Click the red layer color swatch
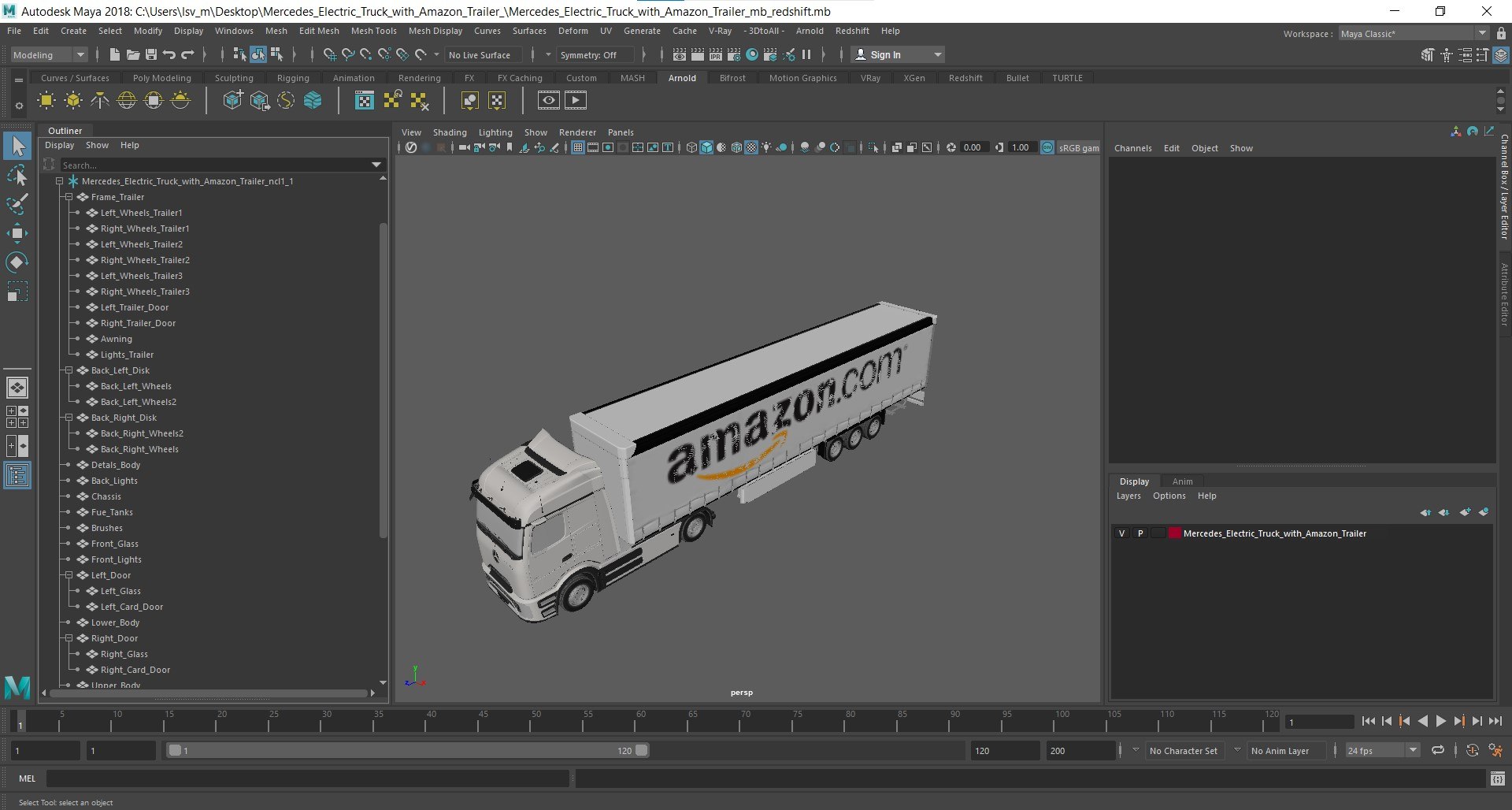 coord(1174,533)
